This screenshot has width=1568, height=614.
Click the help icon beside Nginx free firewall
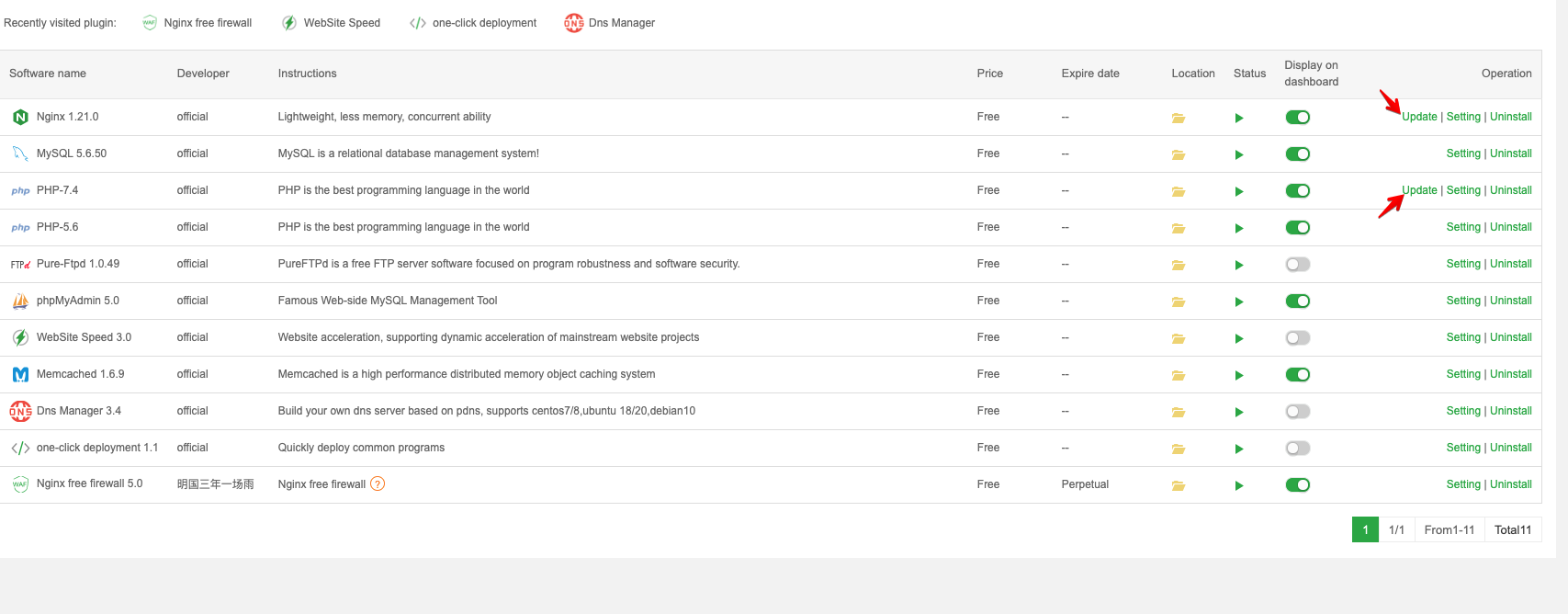click(x=378, y=484)
